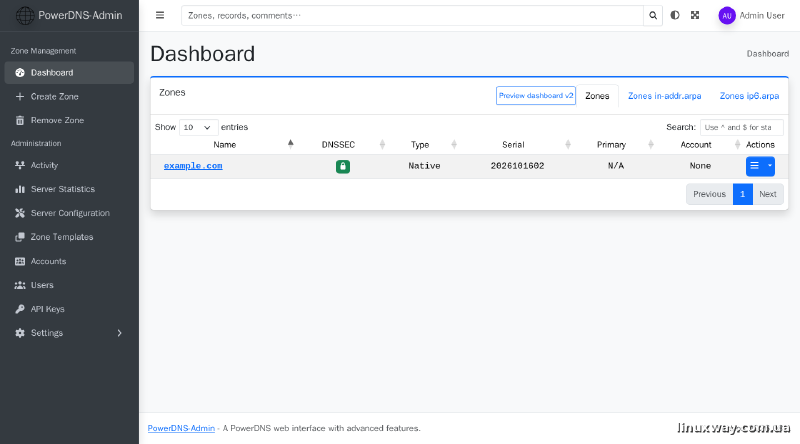Image resolution: width=800 pixels, height=444 pixels.
Task: Expand the Settings submenu chevron
Action: click(x=119, y=333)
